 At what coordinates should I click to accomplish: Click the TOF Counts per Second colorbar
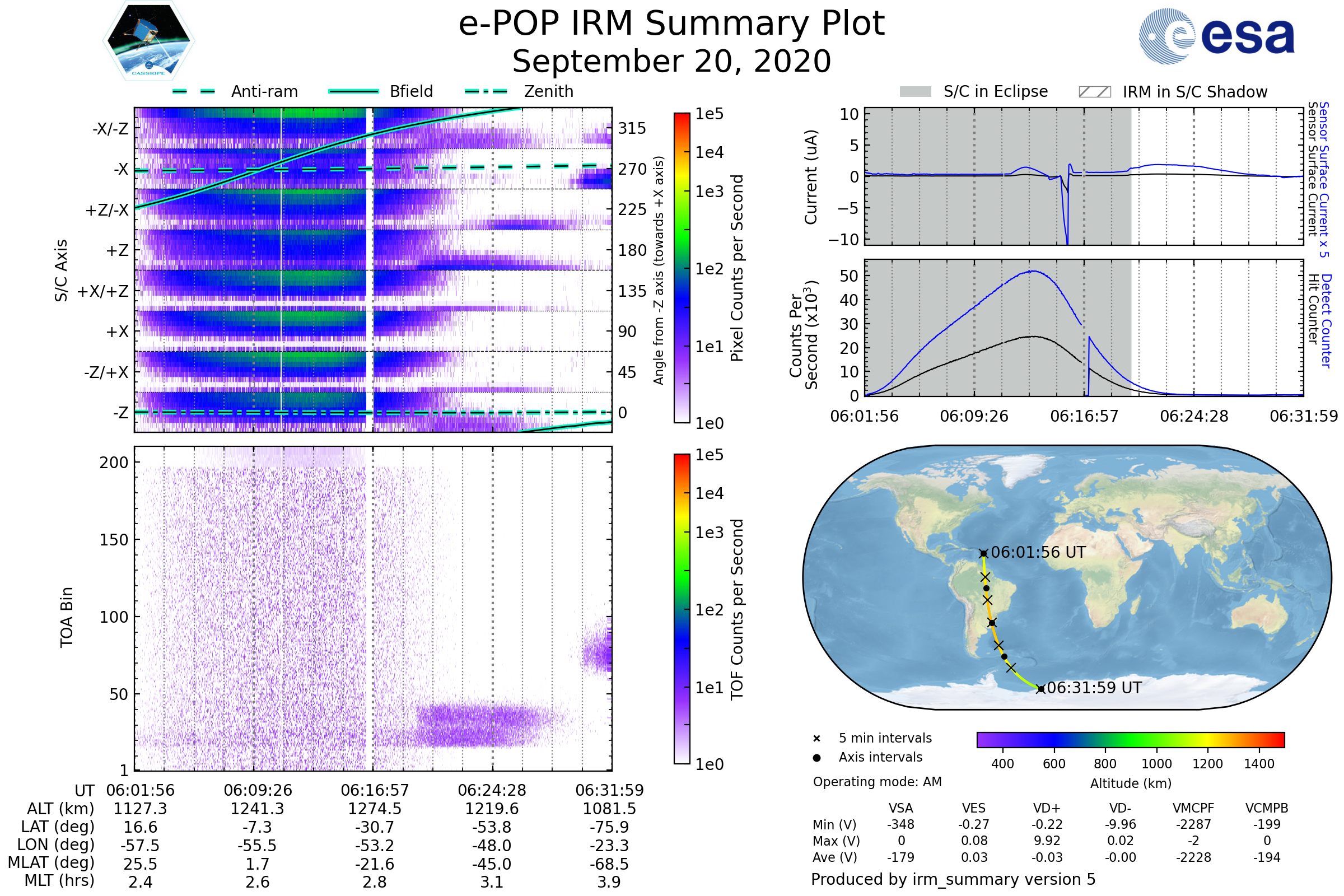tap(682, 609)
